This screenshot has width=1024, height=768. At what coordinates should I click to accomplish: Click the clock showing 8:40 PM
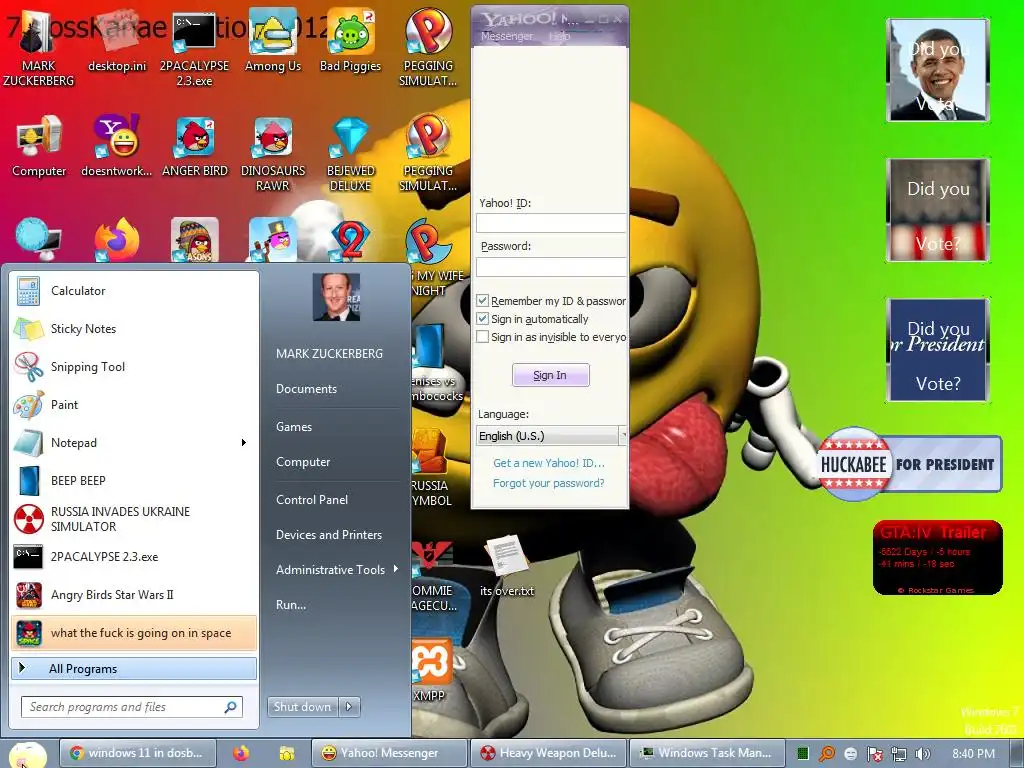coord(973,754)
